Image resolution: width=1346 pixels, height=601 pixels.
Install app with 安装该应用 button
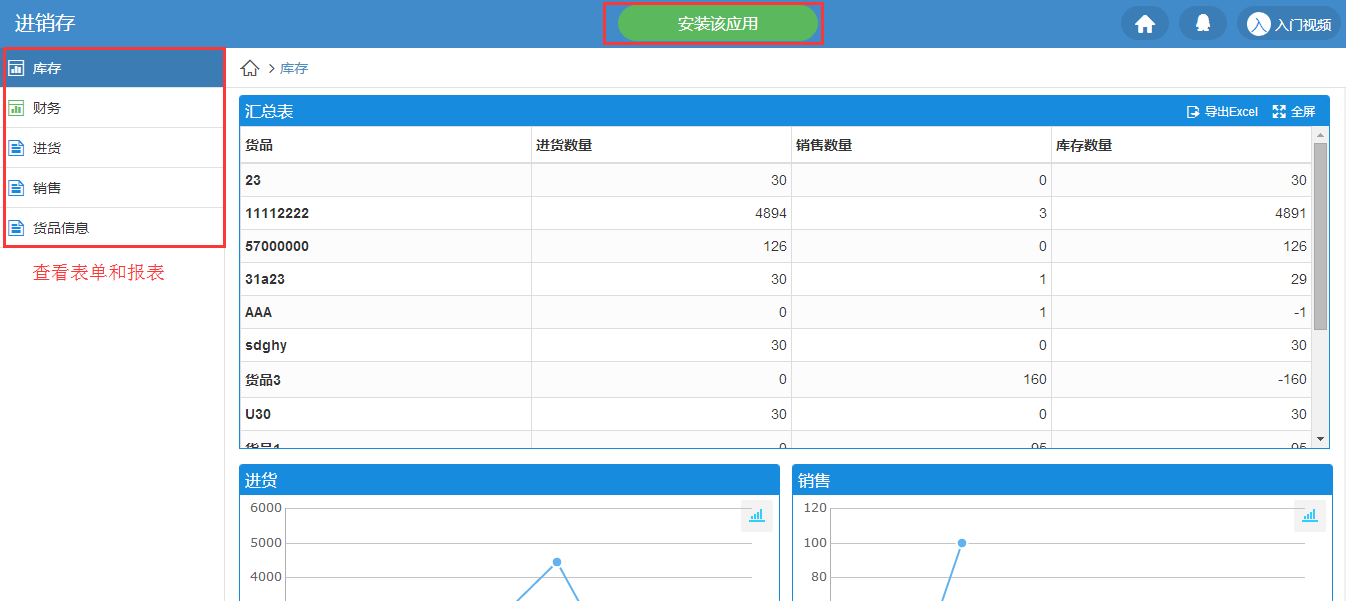[717, 24]
